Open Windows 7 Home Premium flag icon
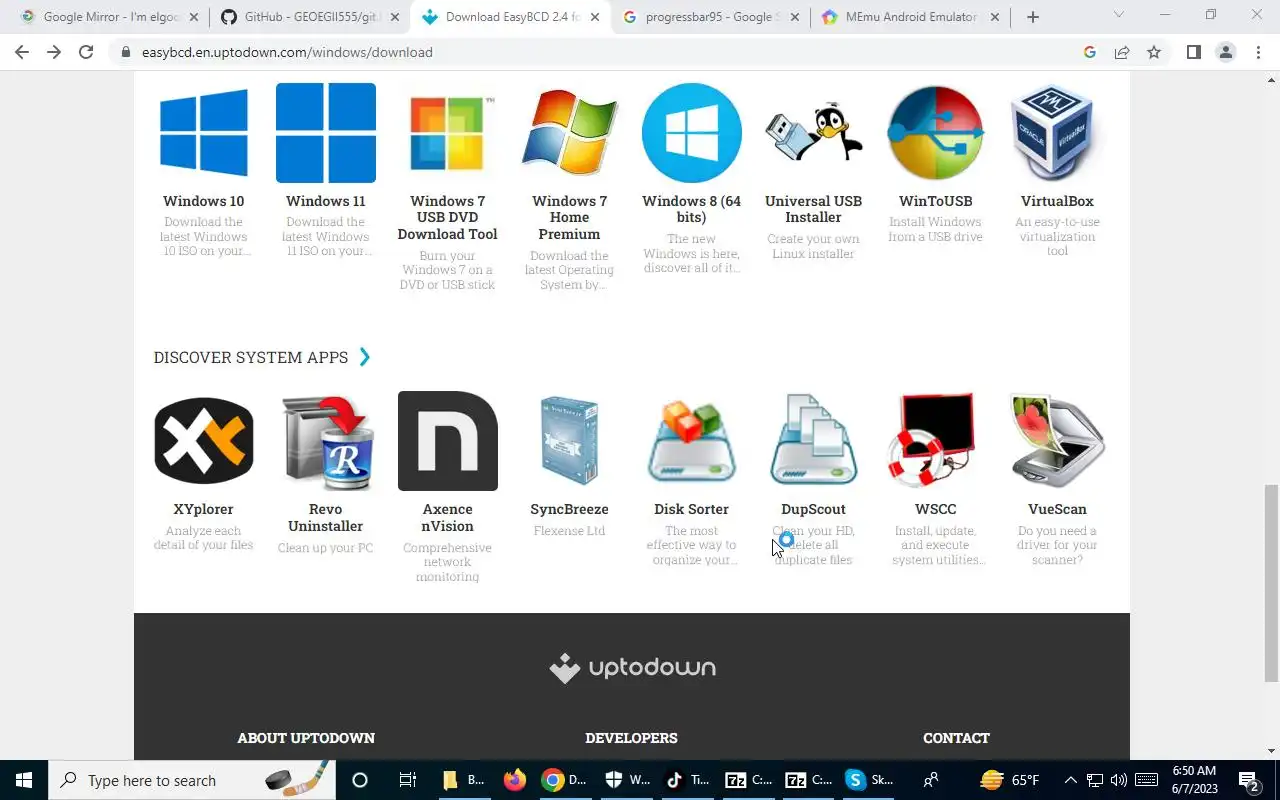1280x800 pixels. coord(570,133)
